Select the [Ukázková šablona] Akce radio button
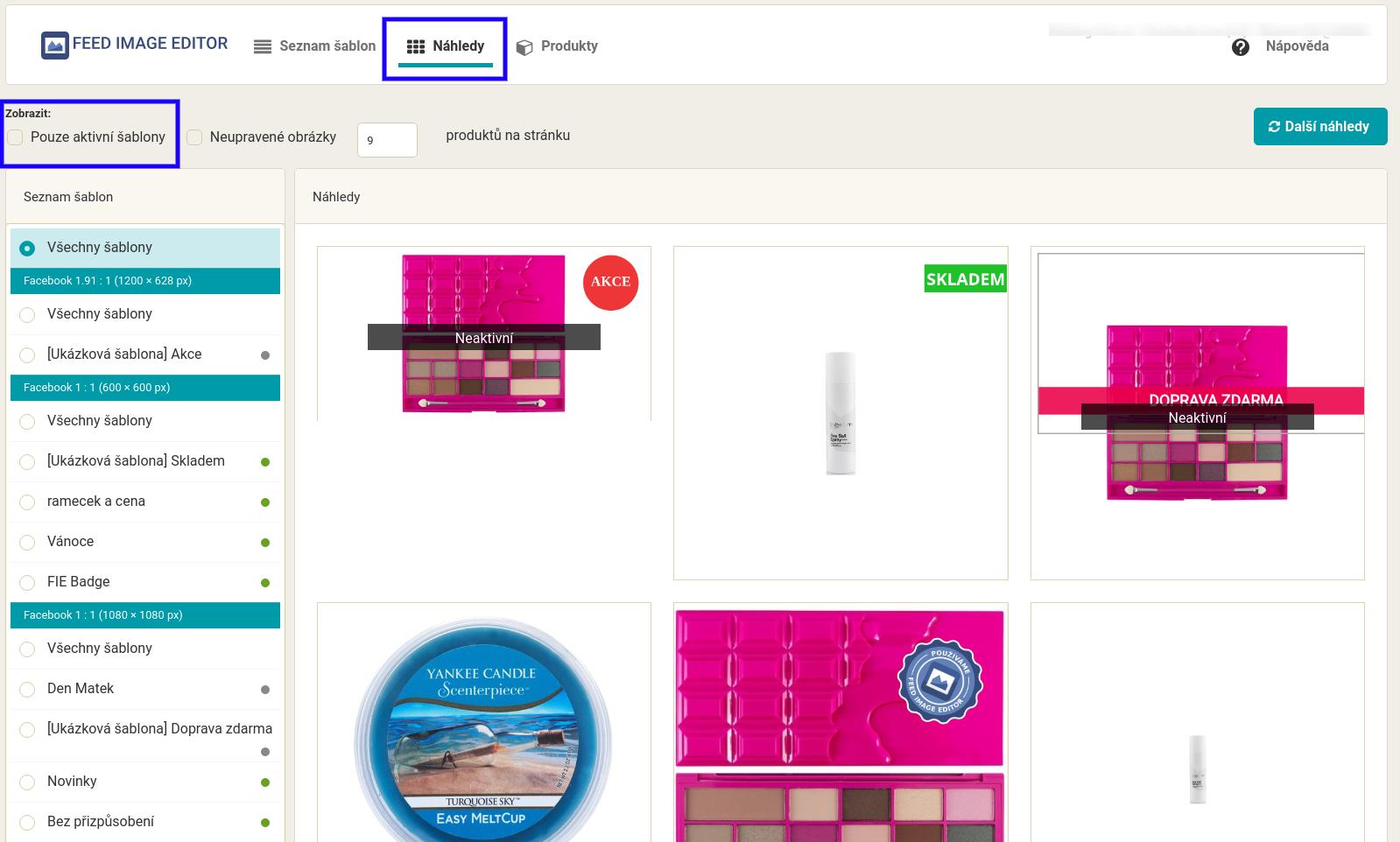Viewport: 1400px width, 842px height. click(27, 355)
